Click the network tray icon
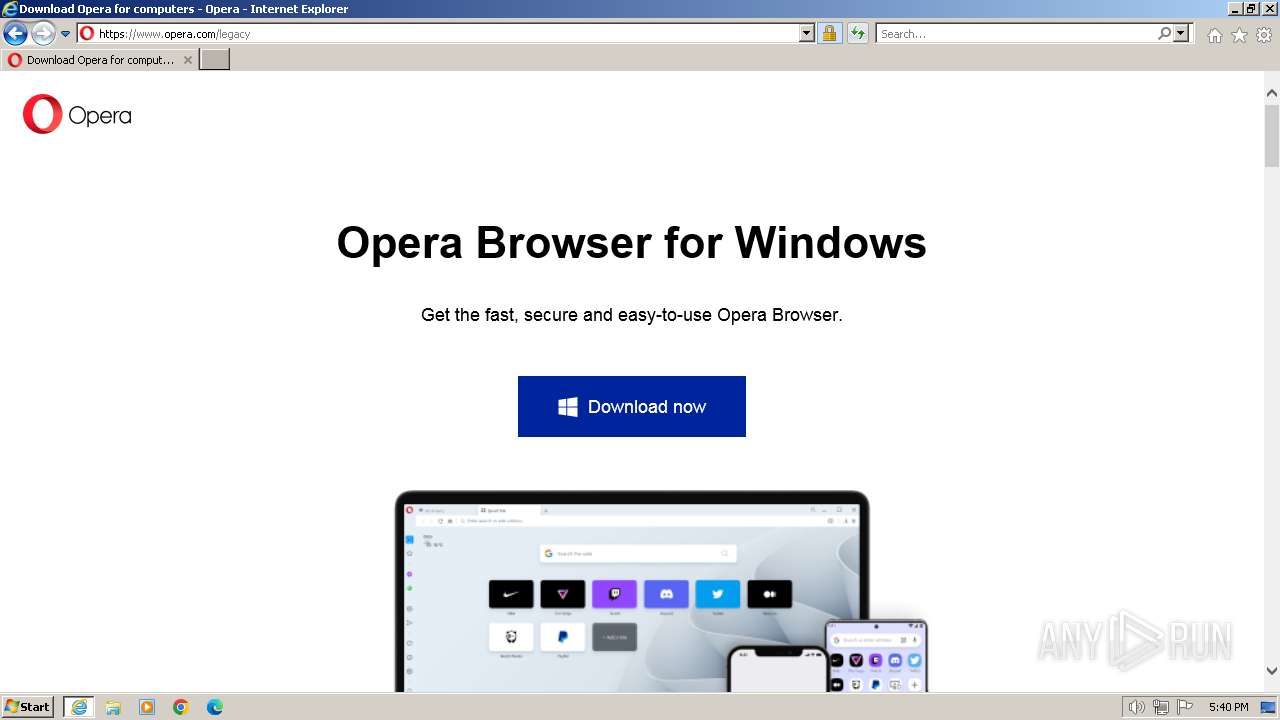 (1161, 707)
